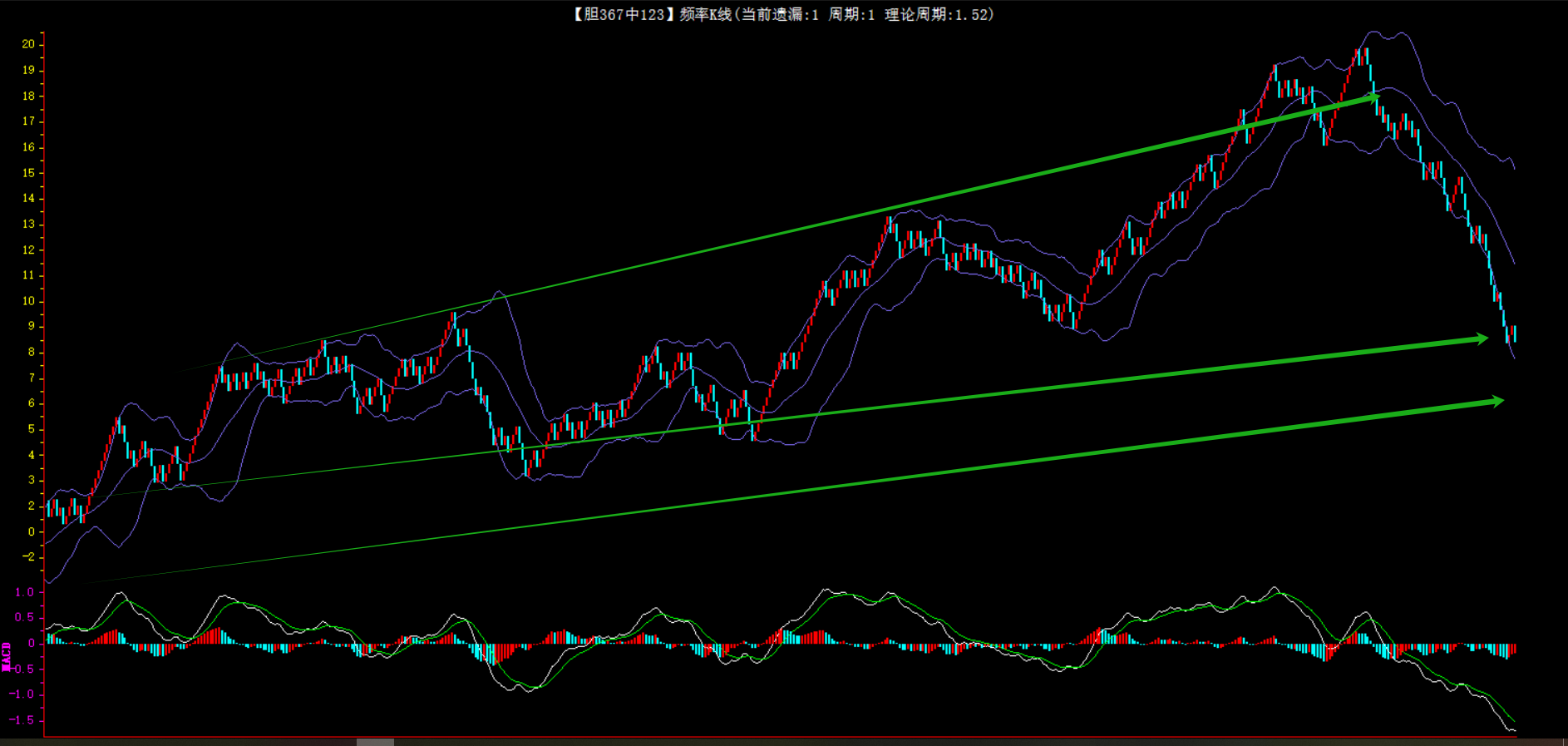Click the yellow 0 label on price axis
This screenshot has height=746, width=1568.
pos(32,531)
